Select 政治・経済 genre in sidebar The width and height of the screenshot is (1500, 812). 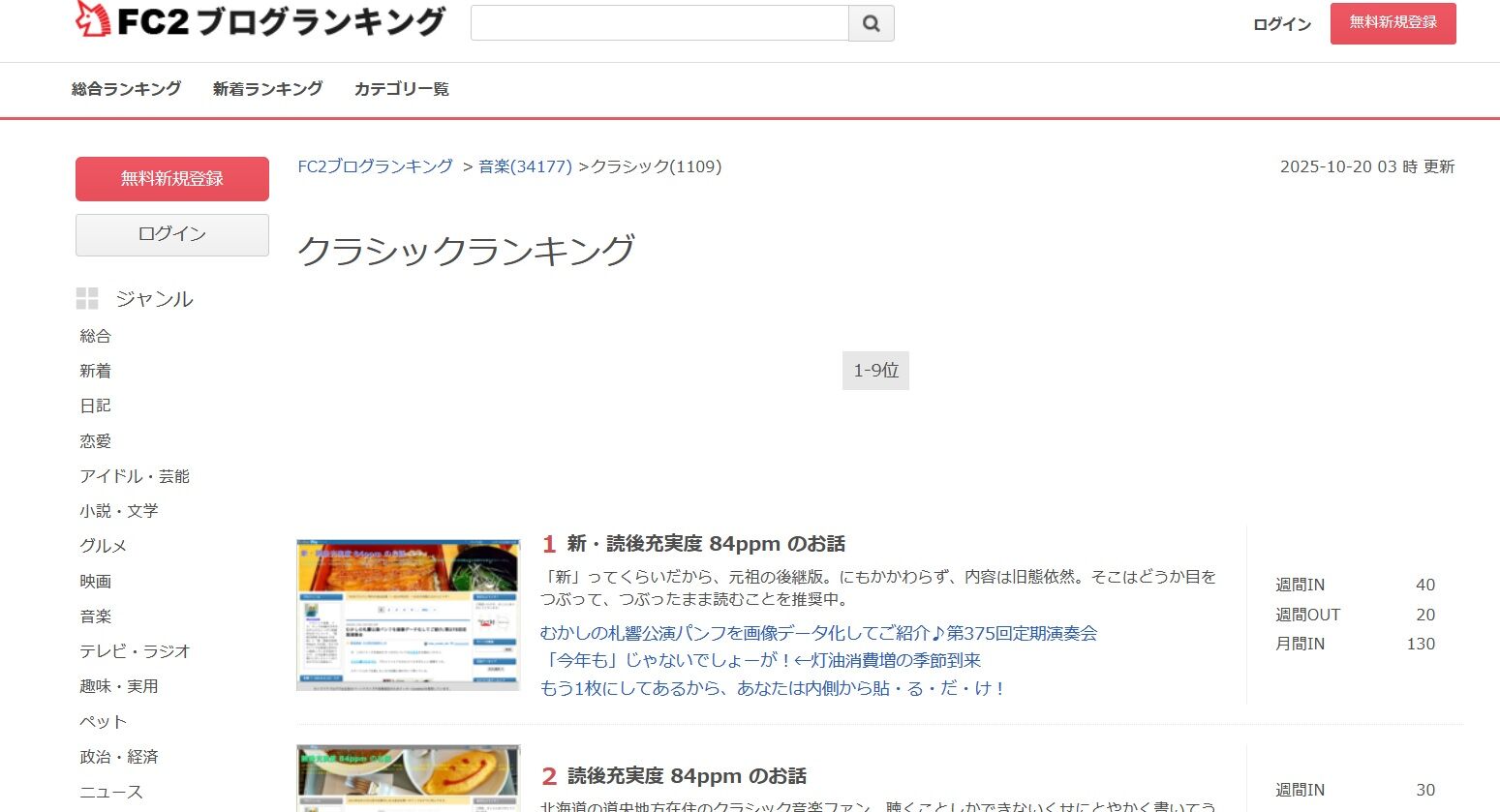tap(119, 757)
